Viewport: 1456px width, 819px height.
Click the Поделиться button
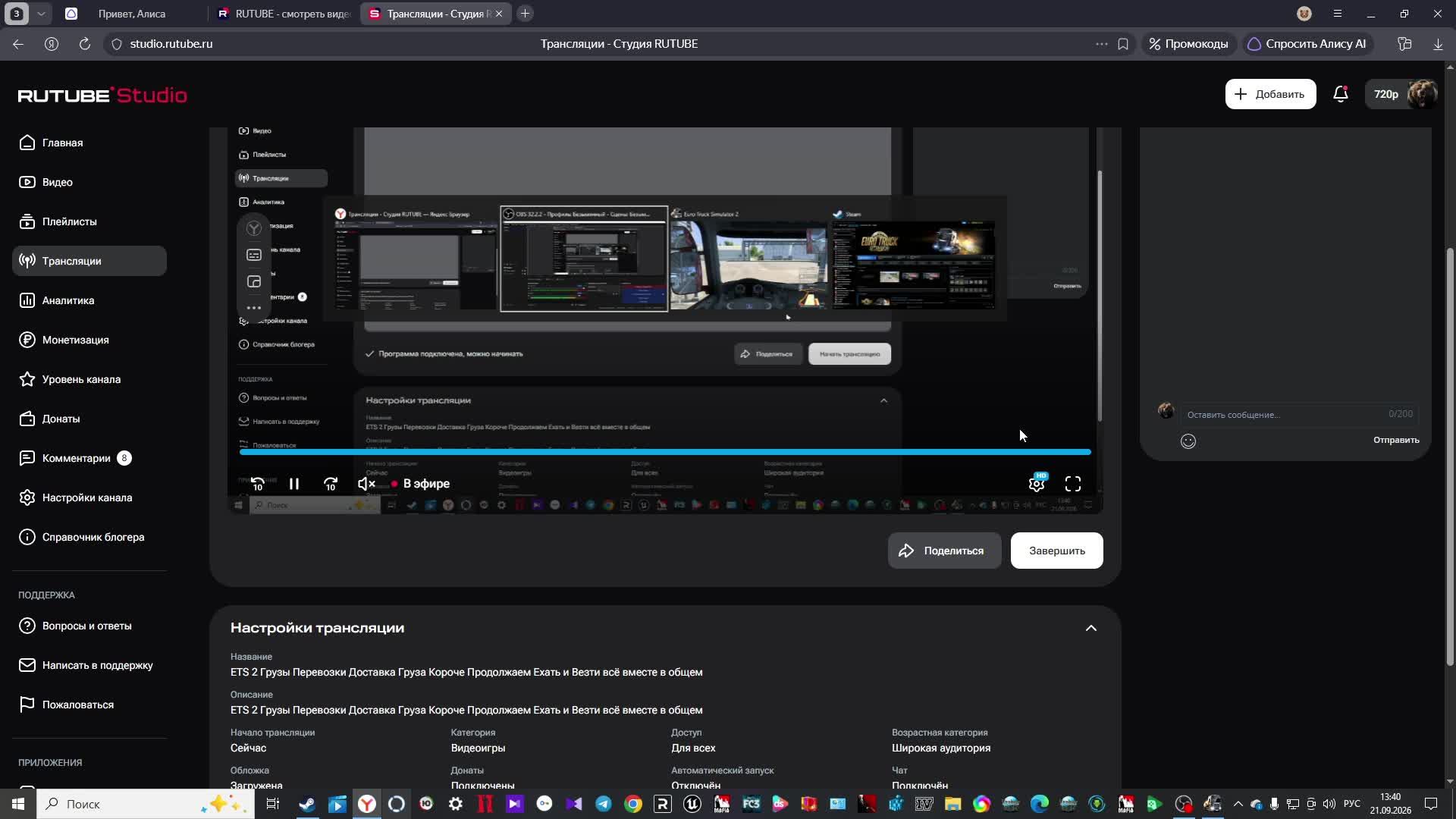click(x=944, y=551)
